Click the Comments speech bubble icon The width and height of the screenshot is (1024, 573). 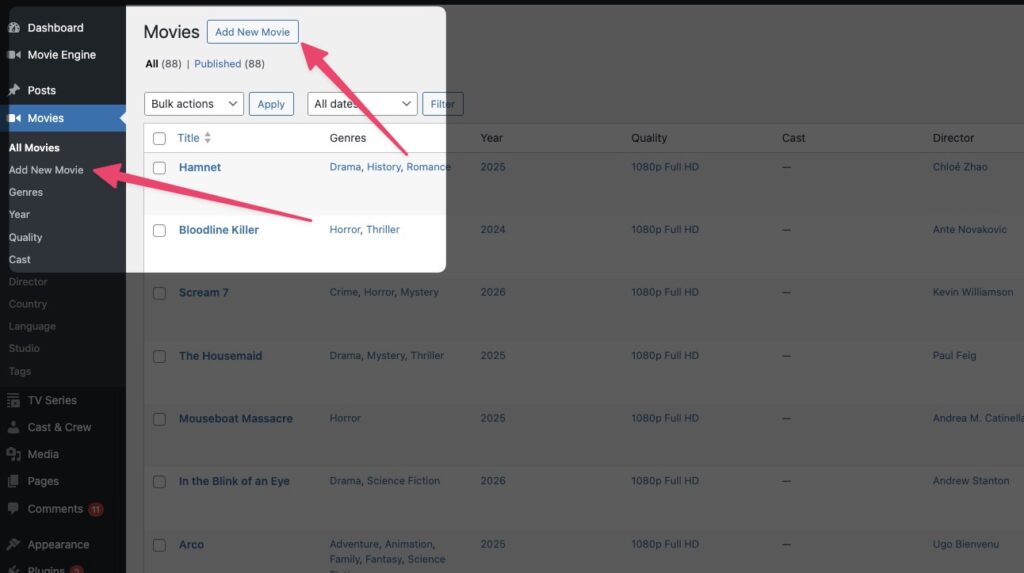[14, 509]
